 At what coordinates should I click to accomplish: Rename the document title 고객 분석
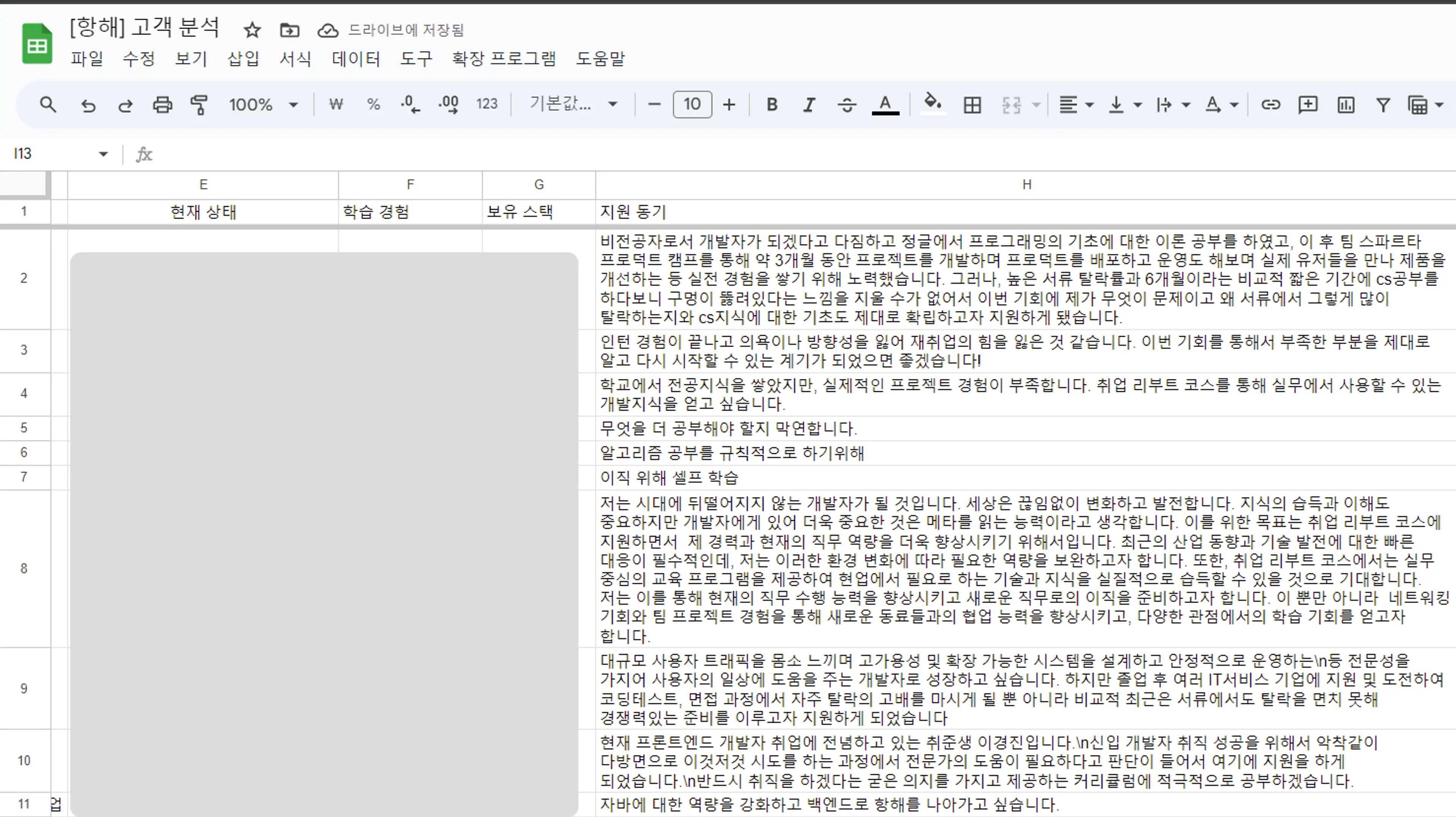point(144,28)
